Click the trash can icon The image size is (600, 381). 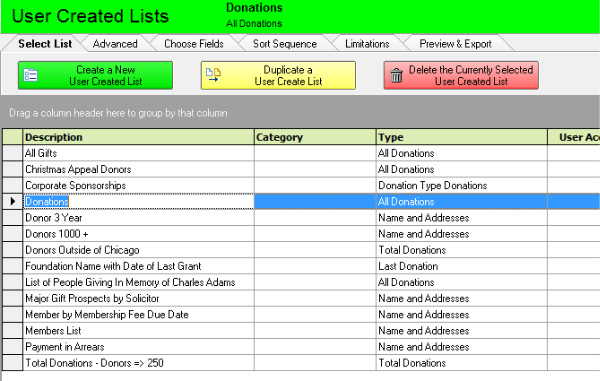pyautogui.click(x=396, y=75)
